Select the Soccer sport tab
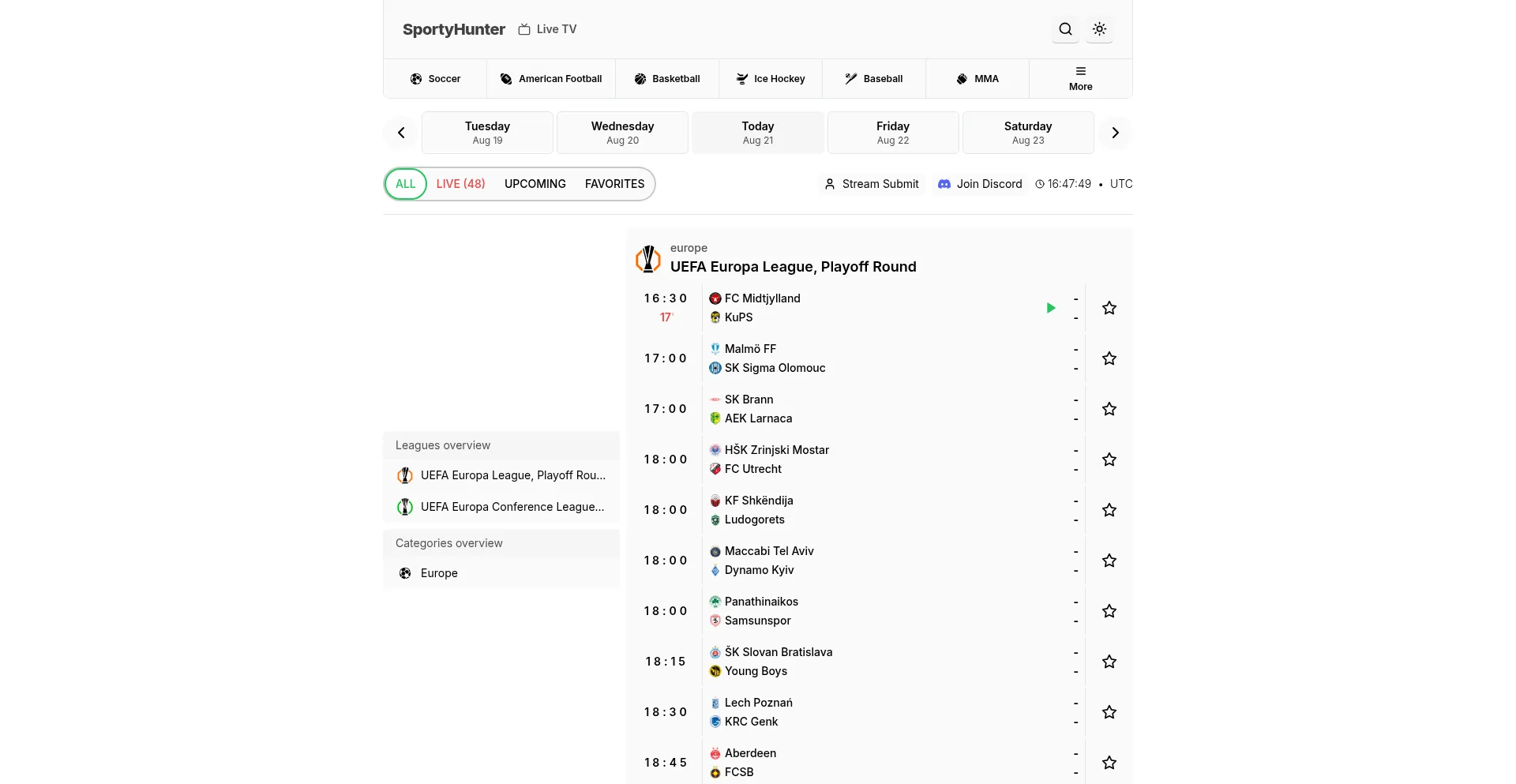 point(435,79)
